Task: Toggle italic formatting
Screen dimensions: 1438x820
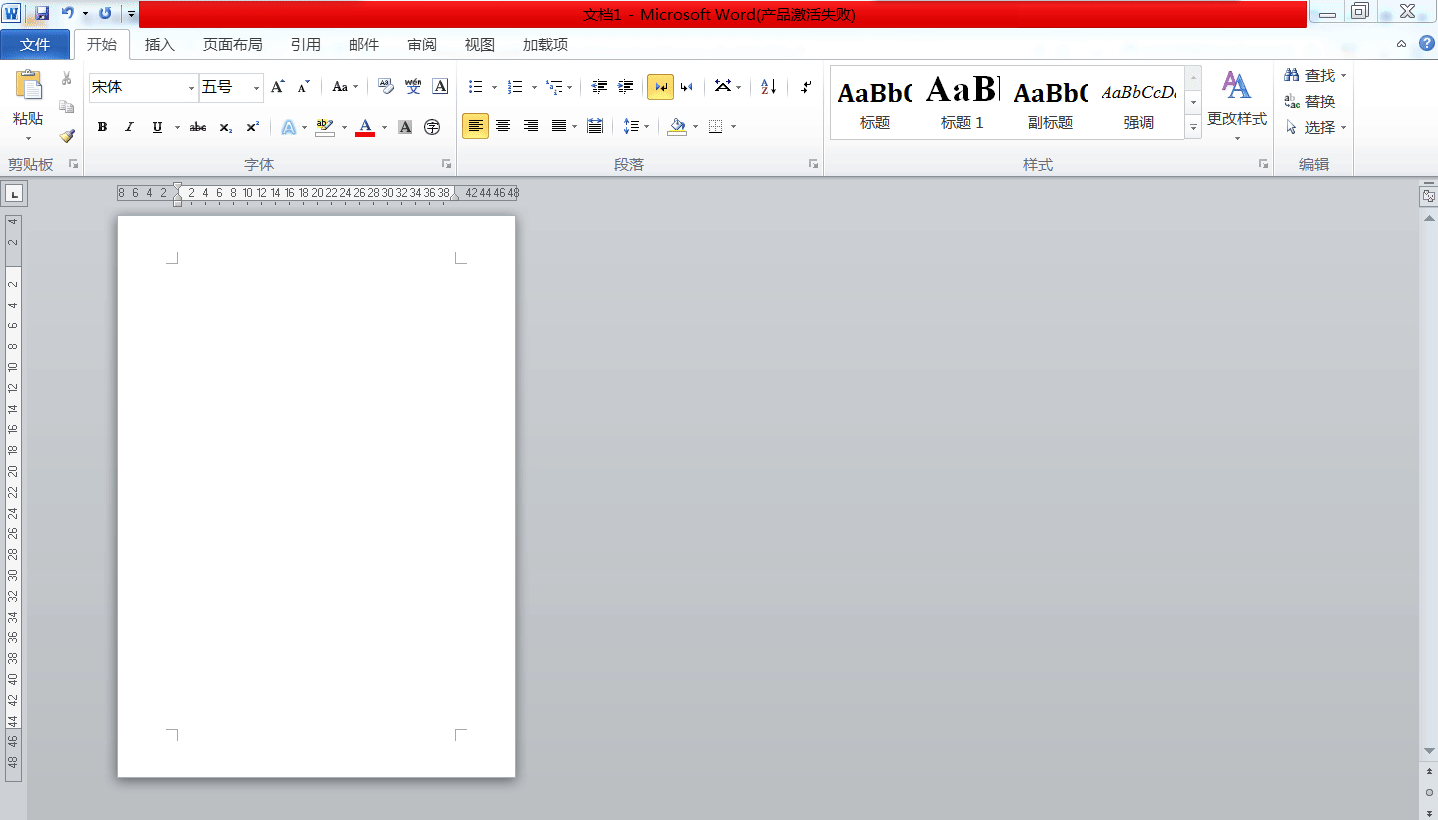Action: (129, 127)
